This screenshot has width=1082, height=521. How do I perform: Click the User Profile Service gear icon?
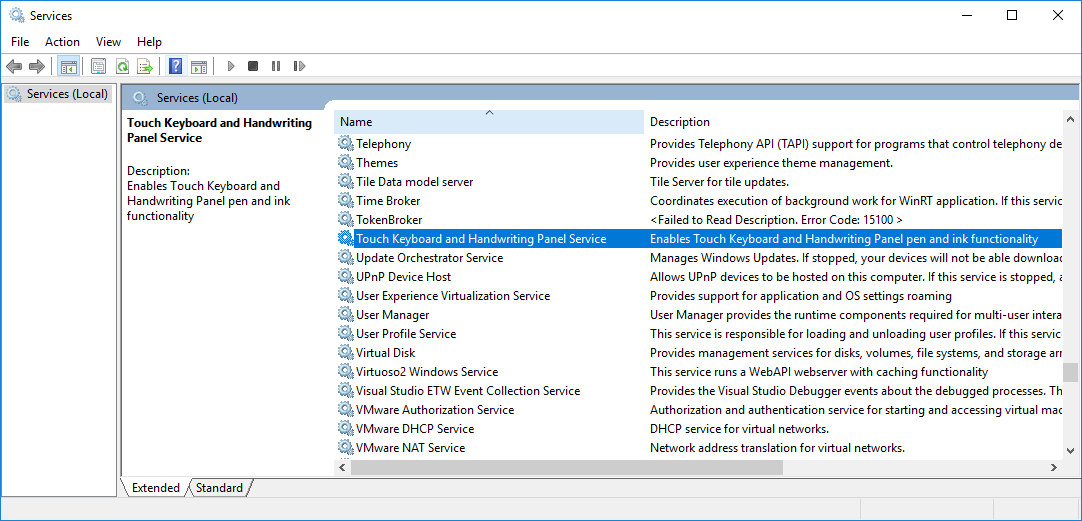click(x=345, y=333)
